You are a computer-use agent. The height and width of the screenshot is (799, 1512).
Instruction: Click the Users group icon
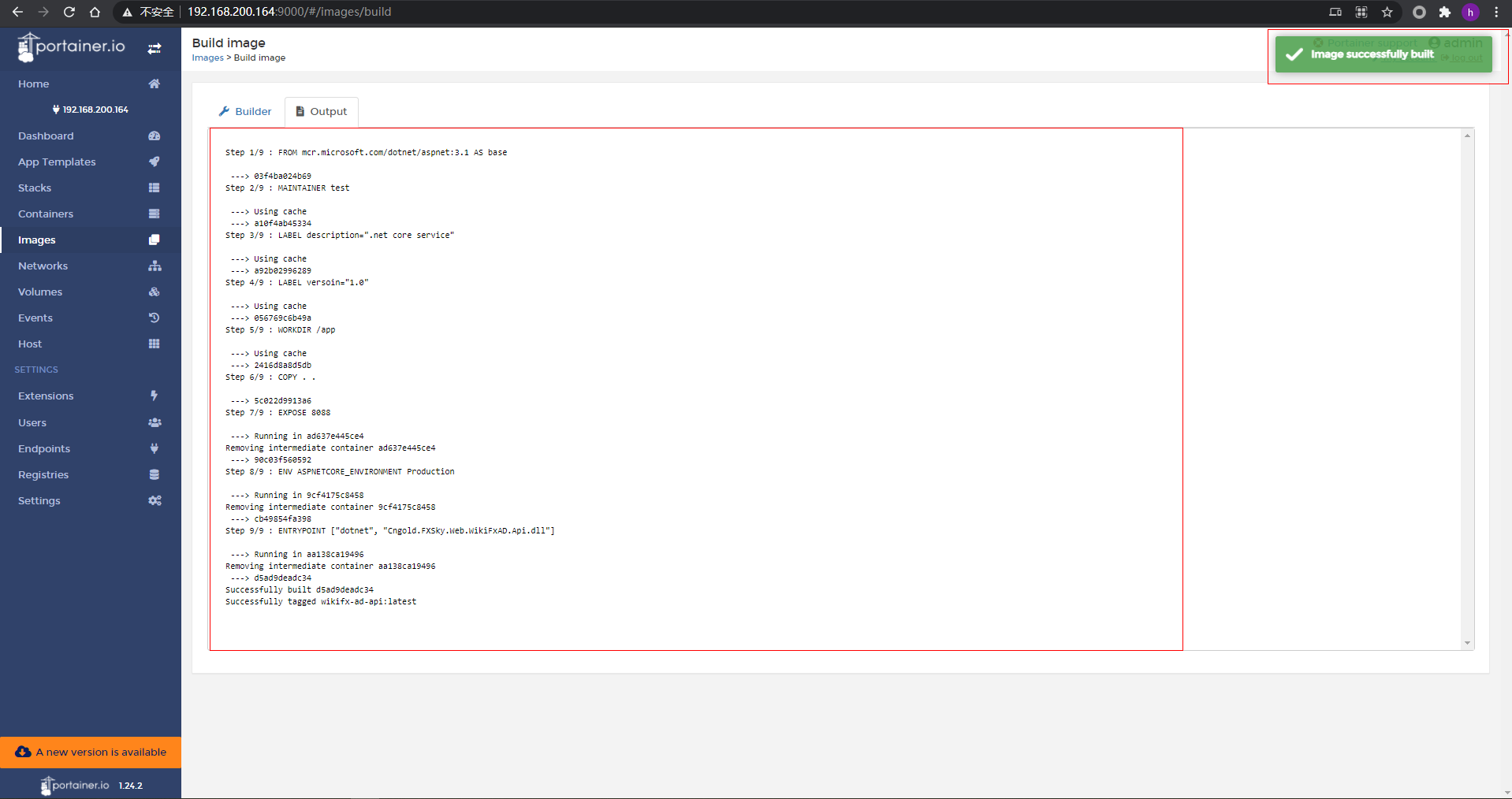[x=155, y=422]
